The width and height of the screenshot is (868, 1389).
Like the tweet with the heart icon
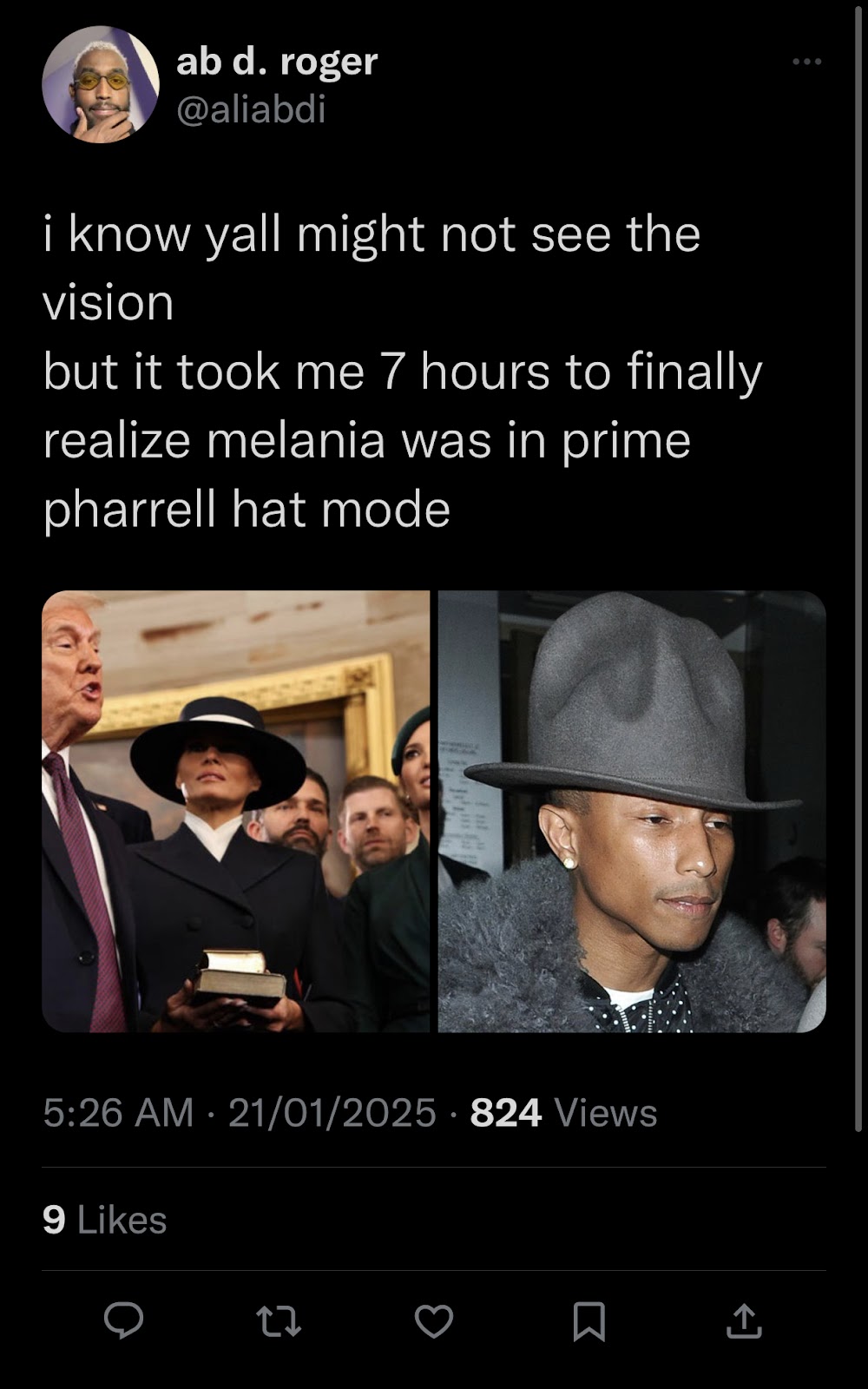click(434, 1321)
